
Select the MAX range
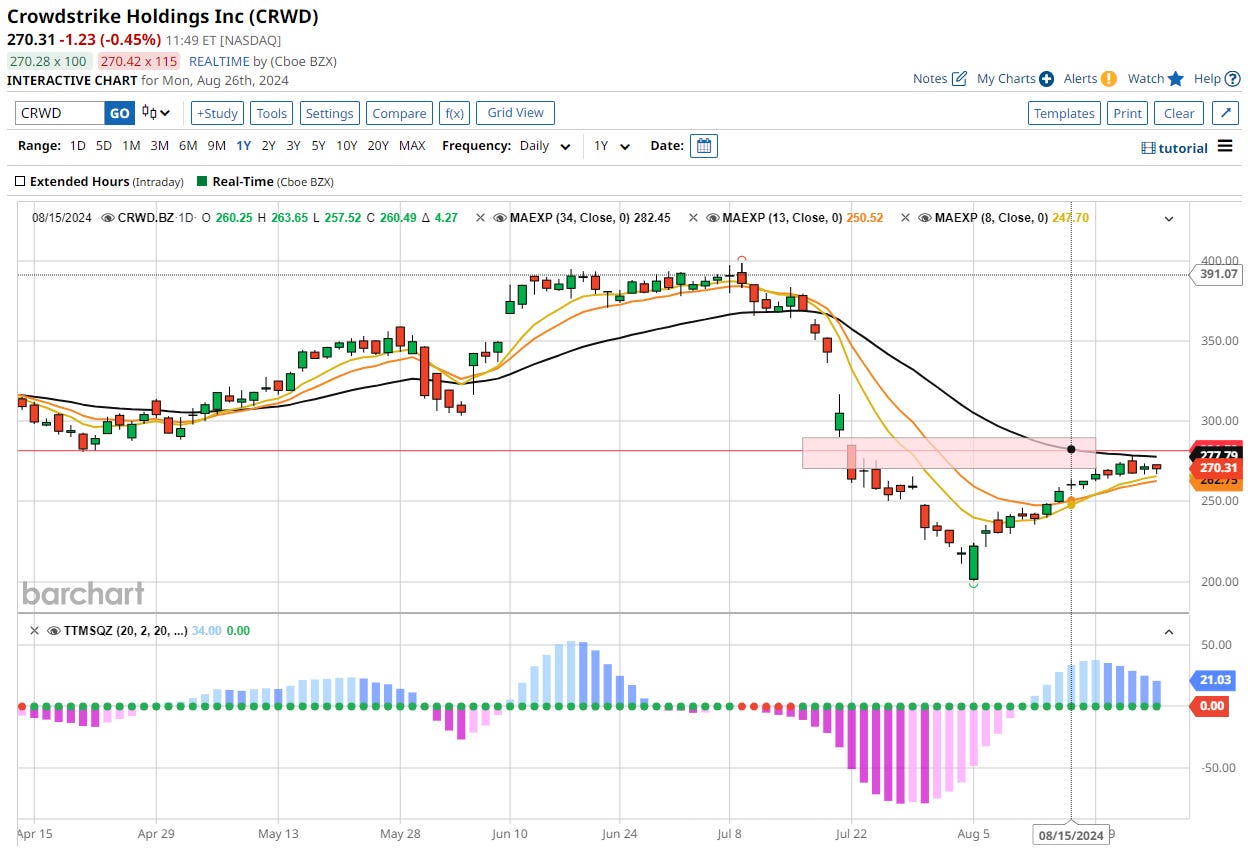[412, 146]
